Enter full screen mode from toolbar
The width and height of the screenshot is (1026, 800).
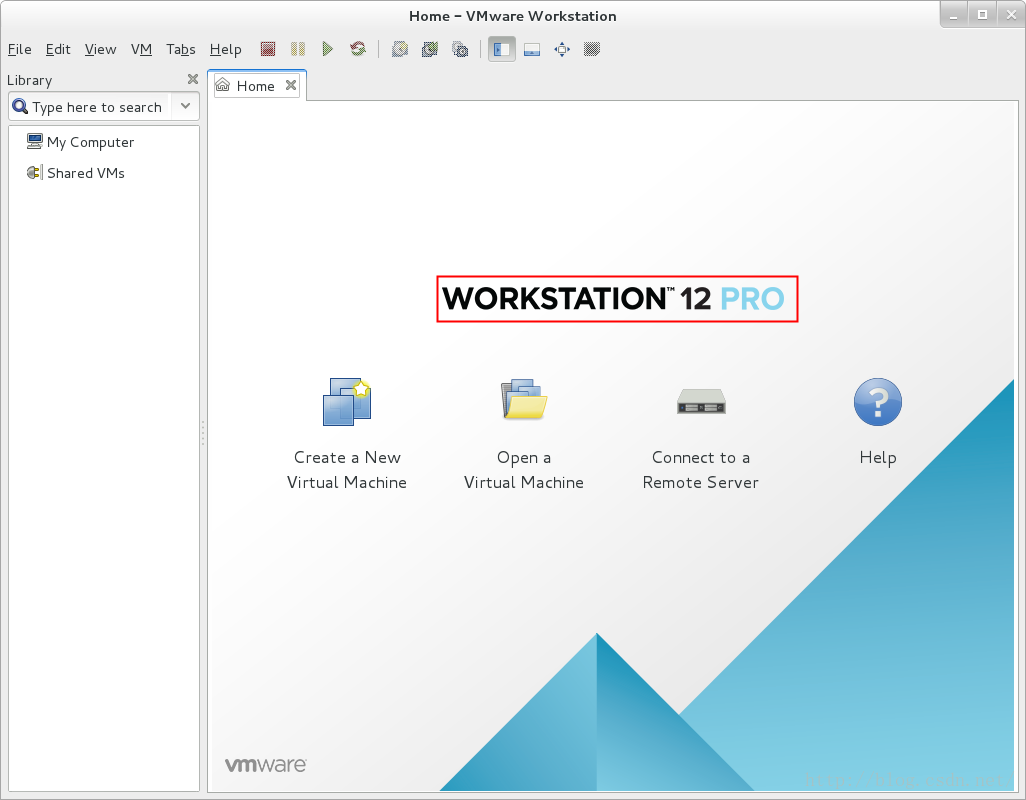pos(562,49)
